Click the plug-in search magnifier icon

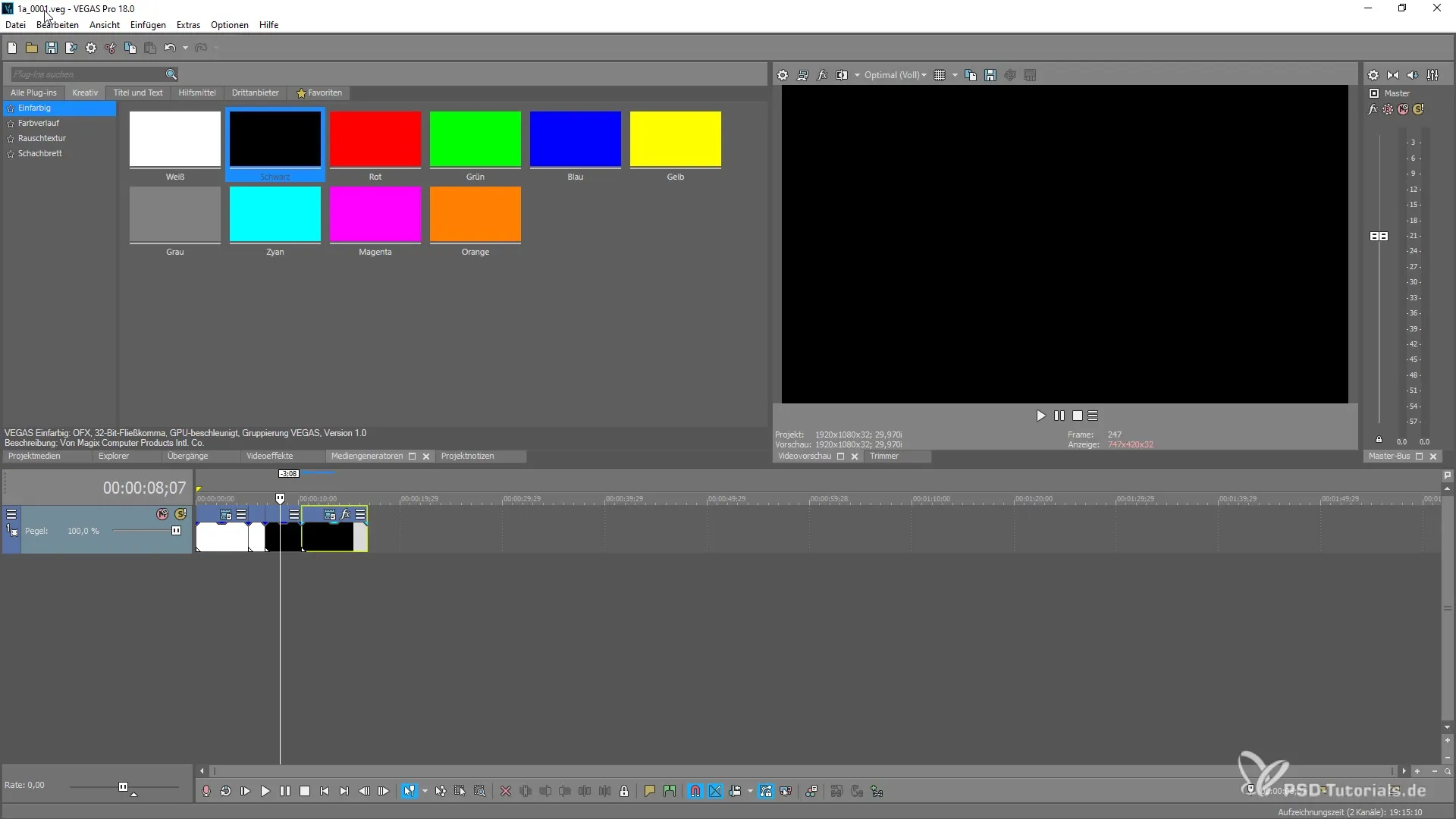(x=171, y=74)
